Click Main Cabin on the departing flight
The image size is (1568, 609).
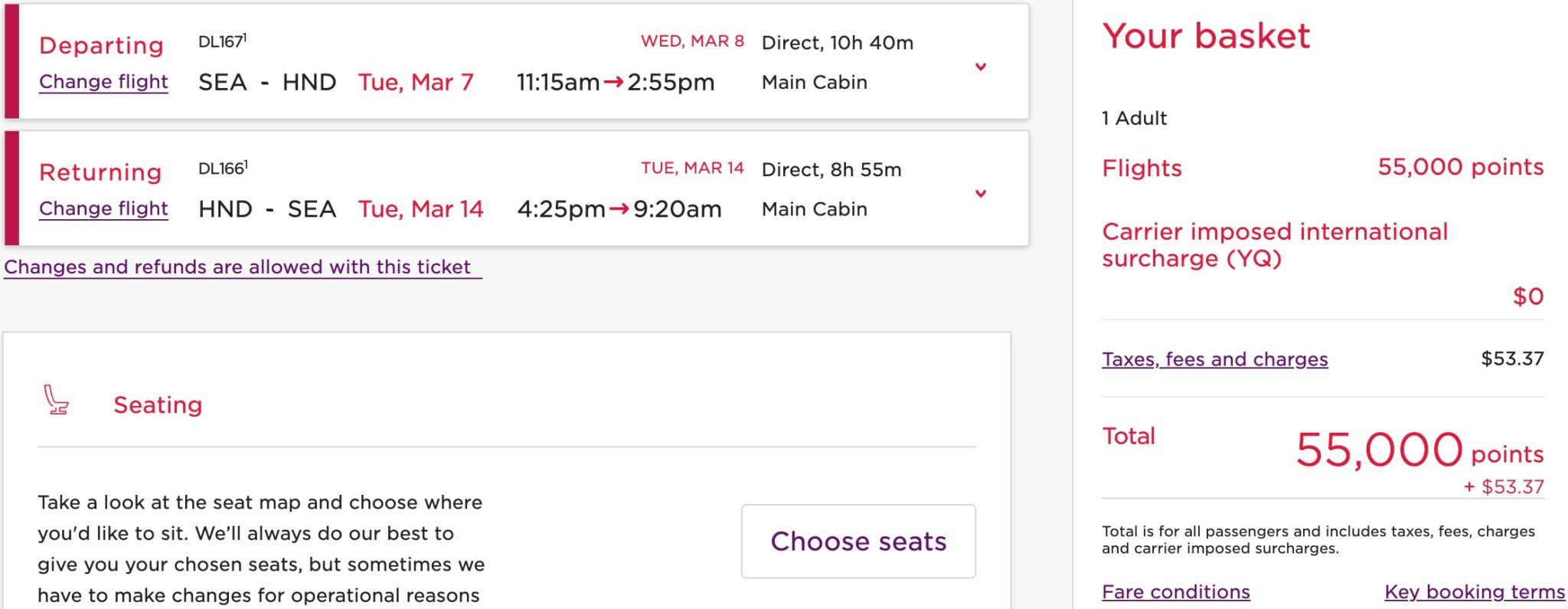pyautogui.click(x=815, y=81)
